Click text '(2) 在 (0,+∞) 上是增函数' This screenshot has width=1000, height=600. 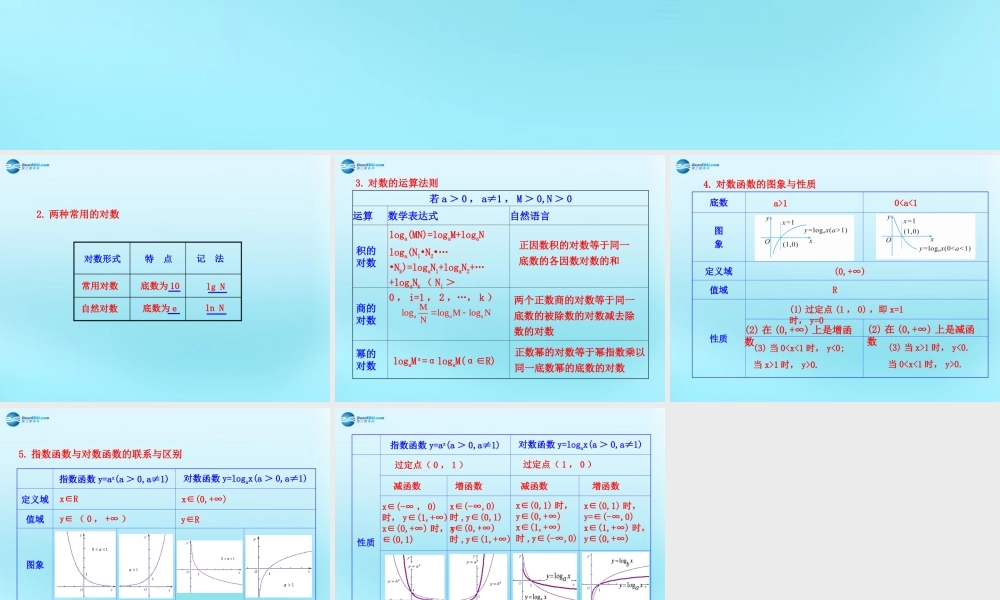[x=798, y=335]
